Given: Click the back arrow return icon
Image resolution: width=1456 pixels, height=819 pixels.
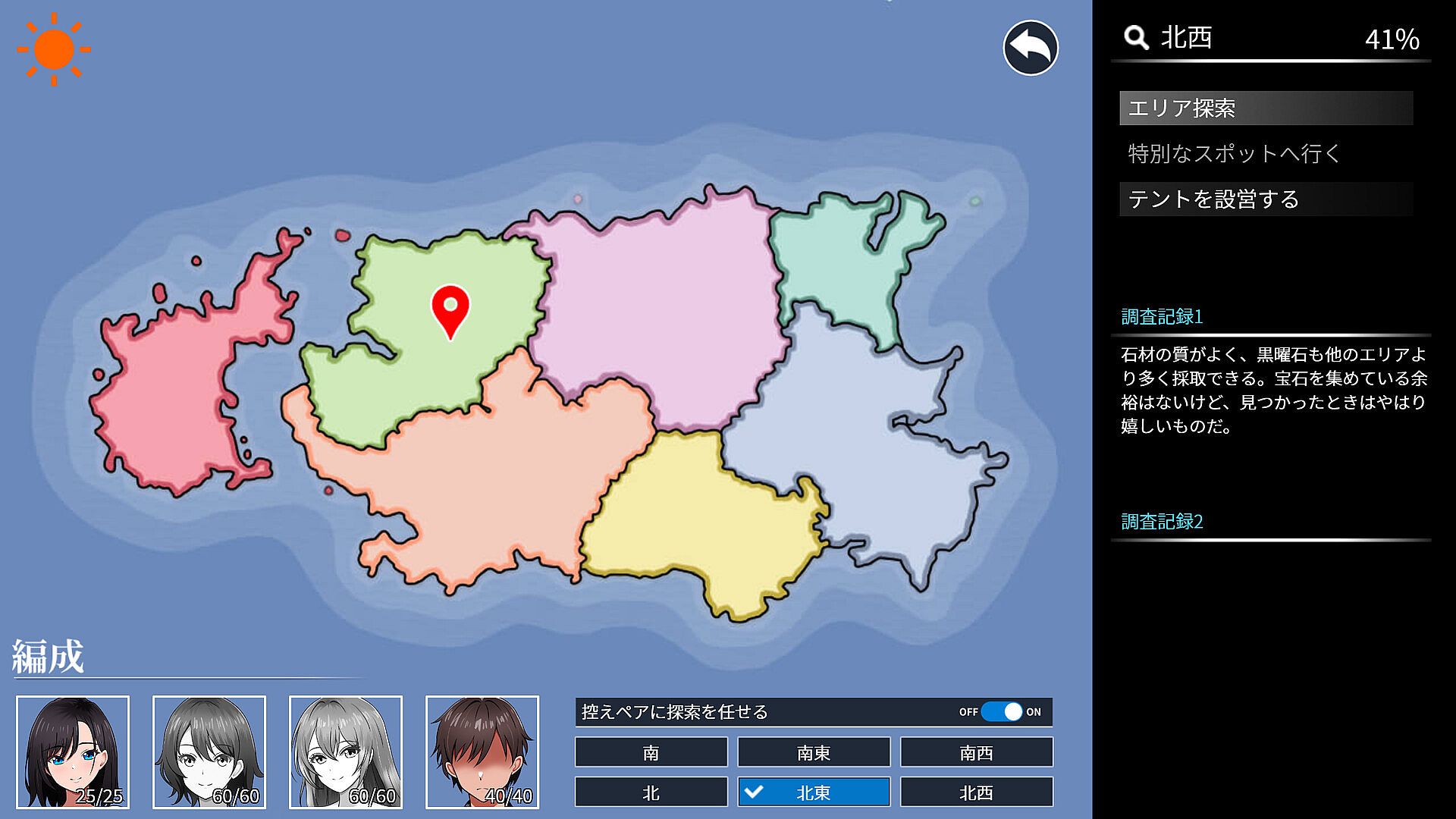Looking at the screenshot, I should (x=1031, y=48).
